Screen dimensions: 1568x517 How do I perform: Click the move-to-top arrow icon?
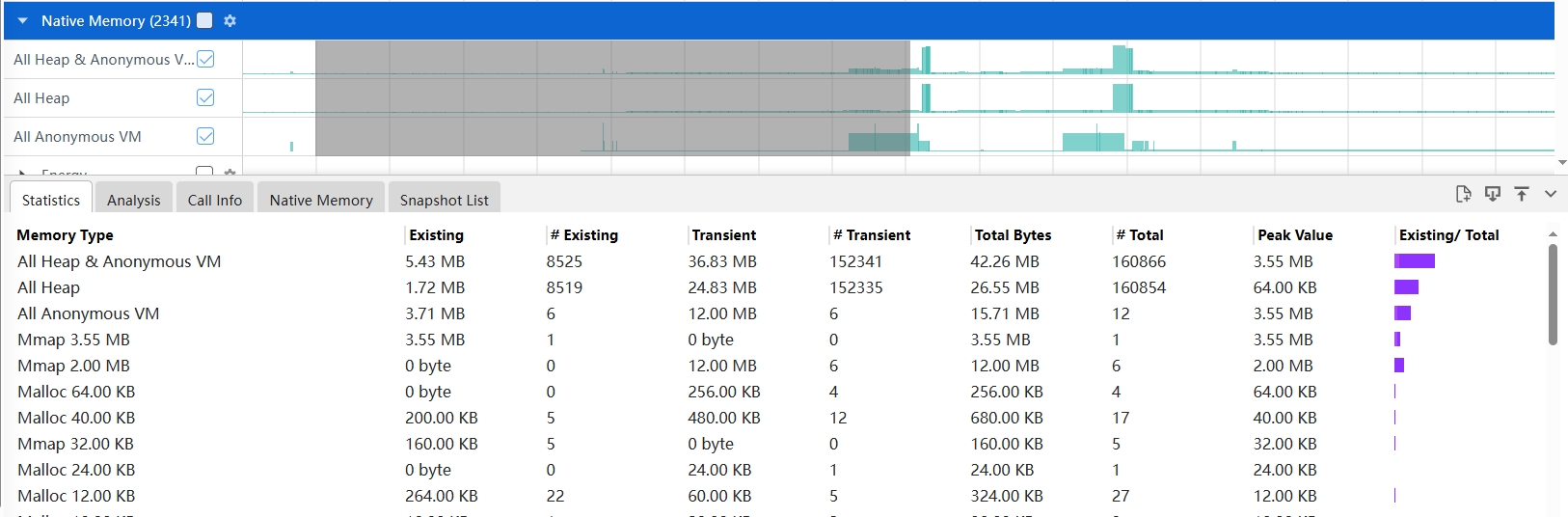pos(1521,194)
